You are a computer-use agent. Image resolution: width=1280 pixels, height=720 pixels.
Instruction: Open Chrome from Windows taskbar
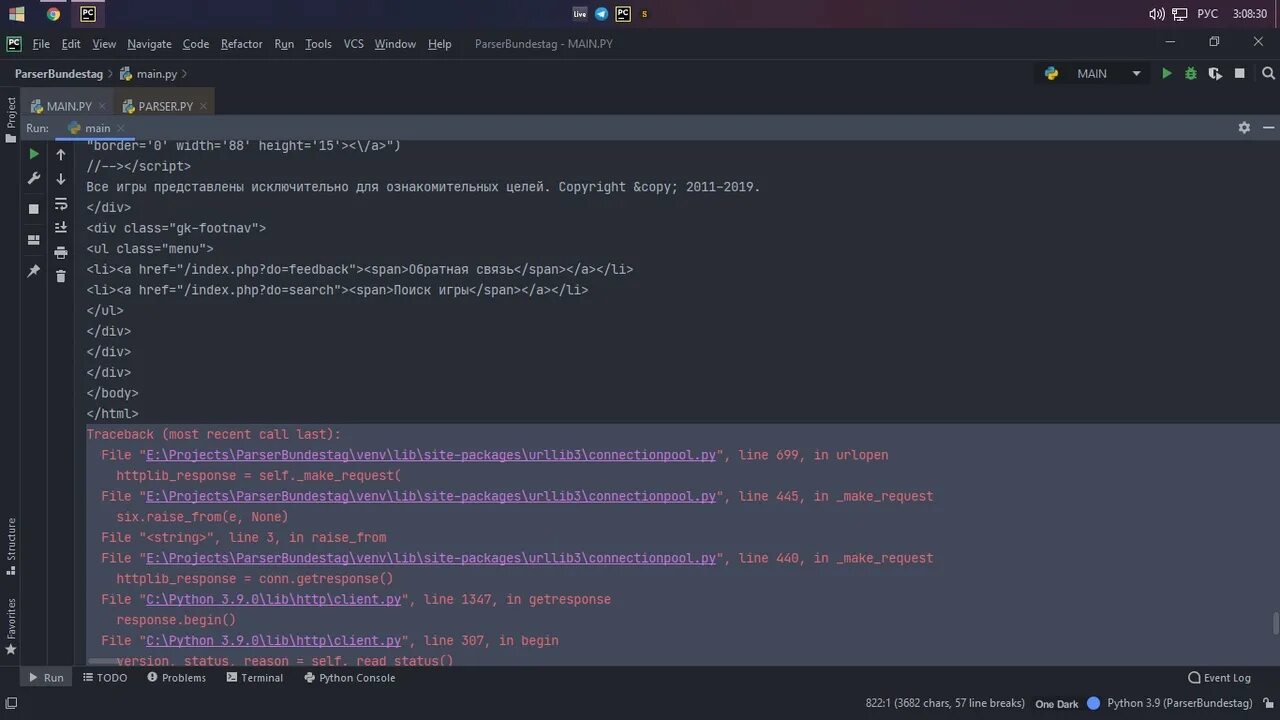(x=53, y=13)
